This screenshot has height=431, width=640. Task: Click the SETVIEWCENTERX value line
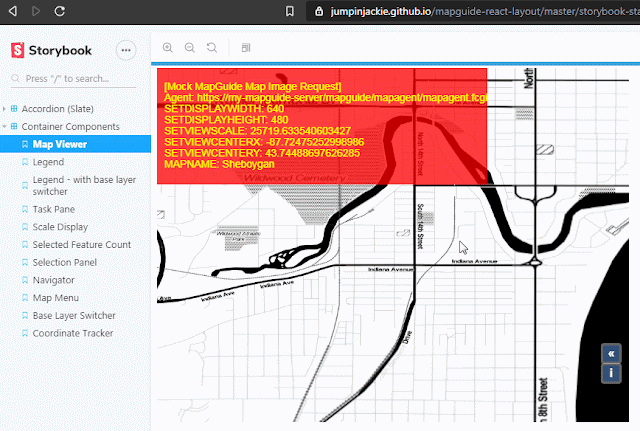coord(264,142)
